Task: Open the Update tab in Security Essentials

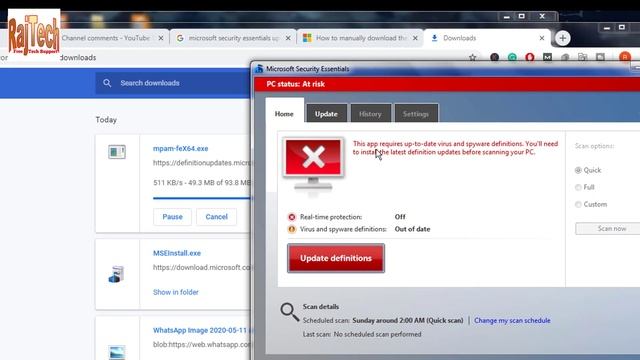Action: click(x=326, y=114)
